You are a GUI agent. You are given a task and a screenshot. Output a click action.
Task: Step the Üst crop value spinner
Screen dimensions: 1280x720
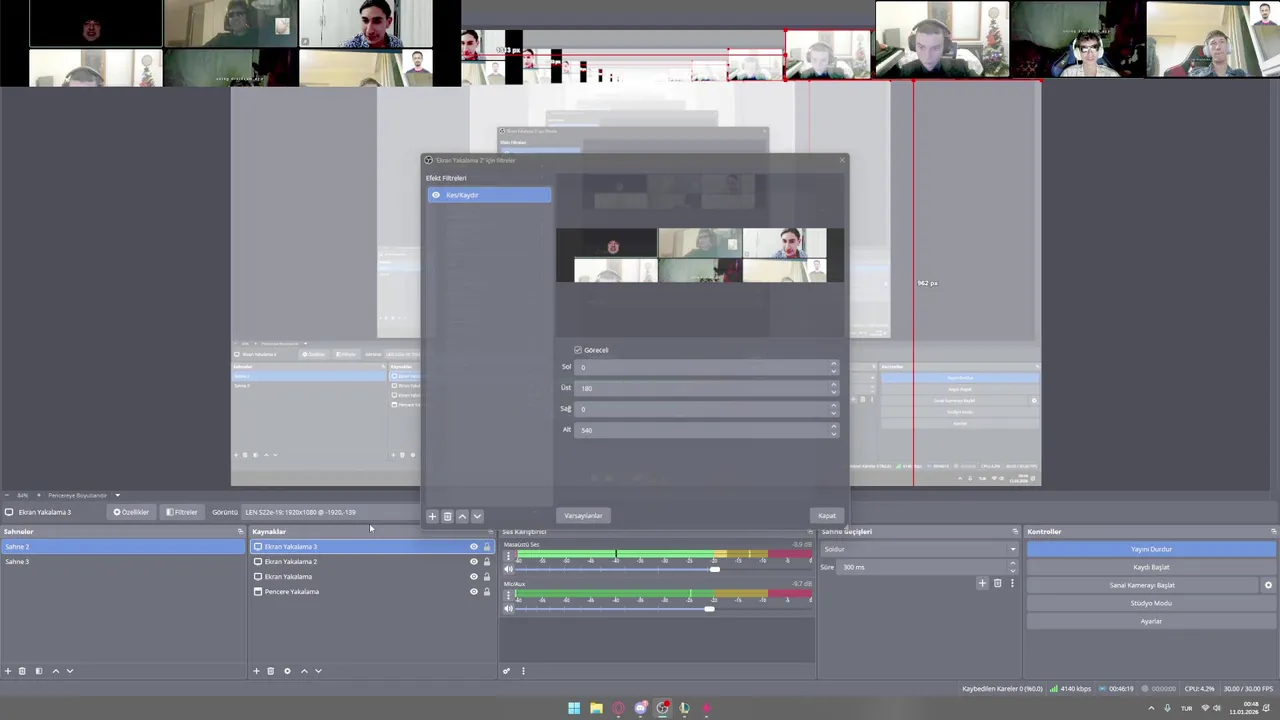[x=834, y=388]
